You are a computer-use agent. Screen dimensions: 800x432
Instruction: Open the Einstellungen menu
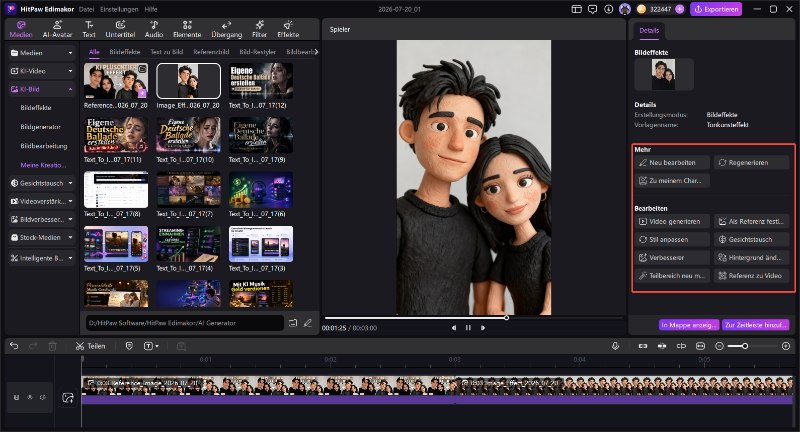click(119, 9)
